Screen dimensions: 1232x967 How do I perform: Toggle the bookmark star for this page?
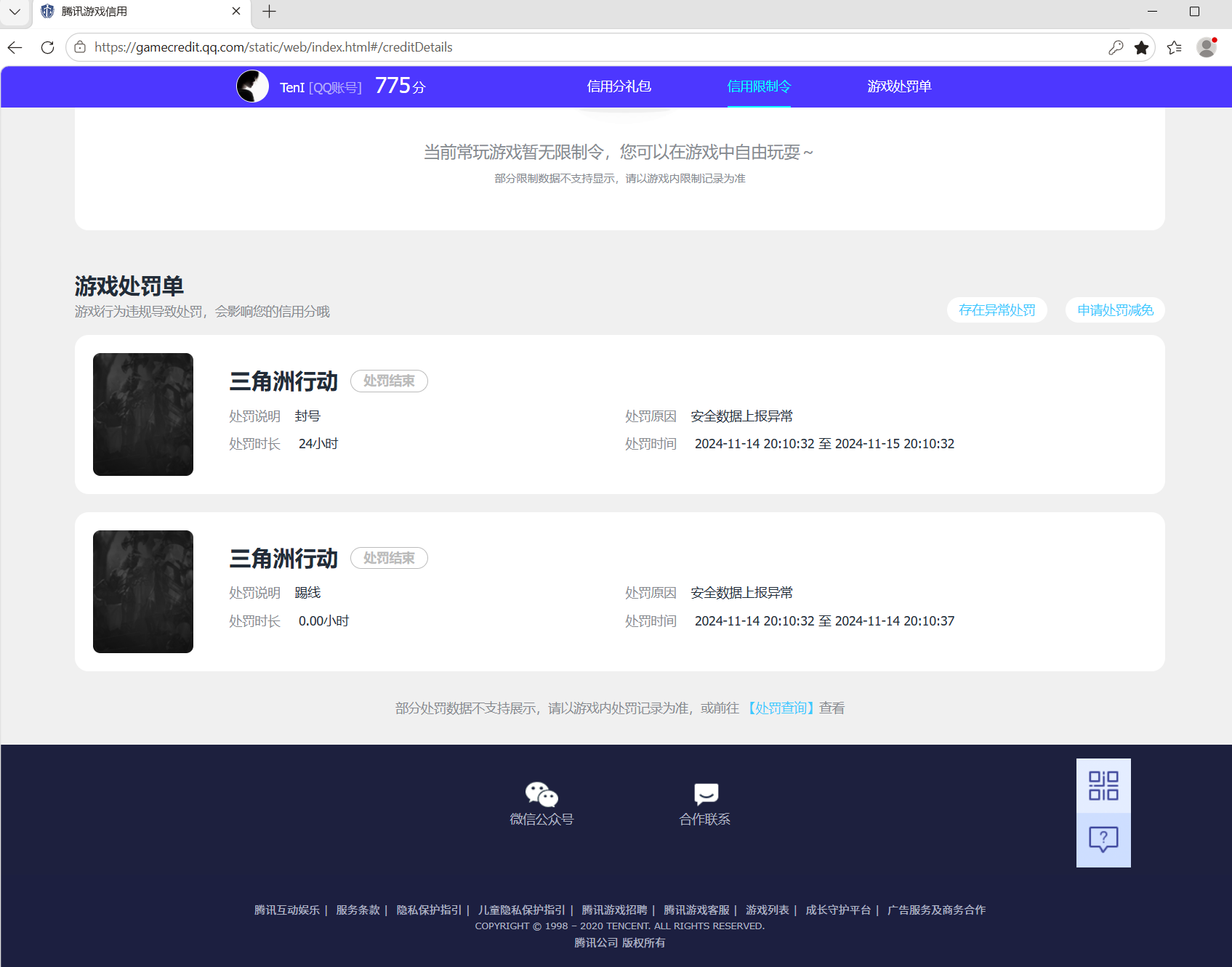pyautogui.click(x=1142, y=47)
